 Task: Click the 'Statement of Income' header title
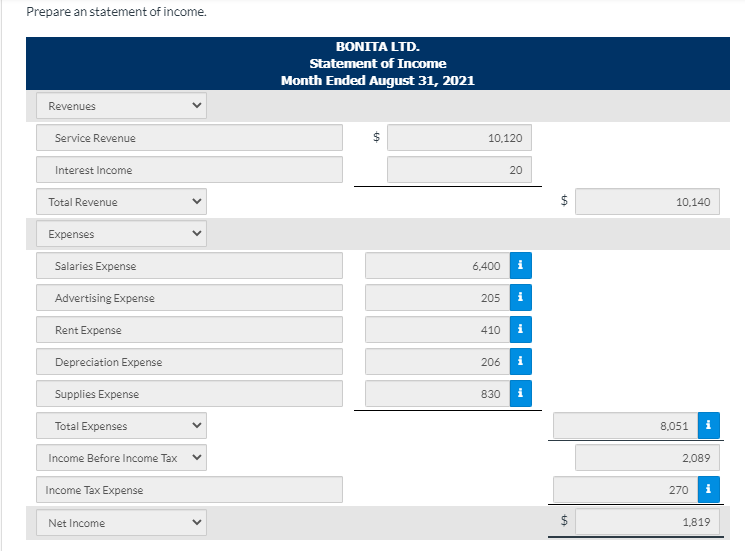tap(378, 63)
